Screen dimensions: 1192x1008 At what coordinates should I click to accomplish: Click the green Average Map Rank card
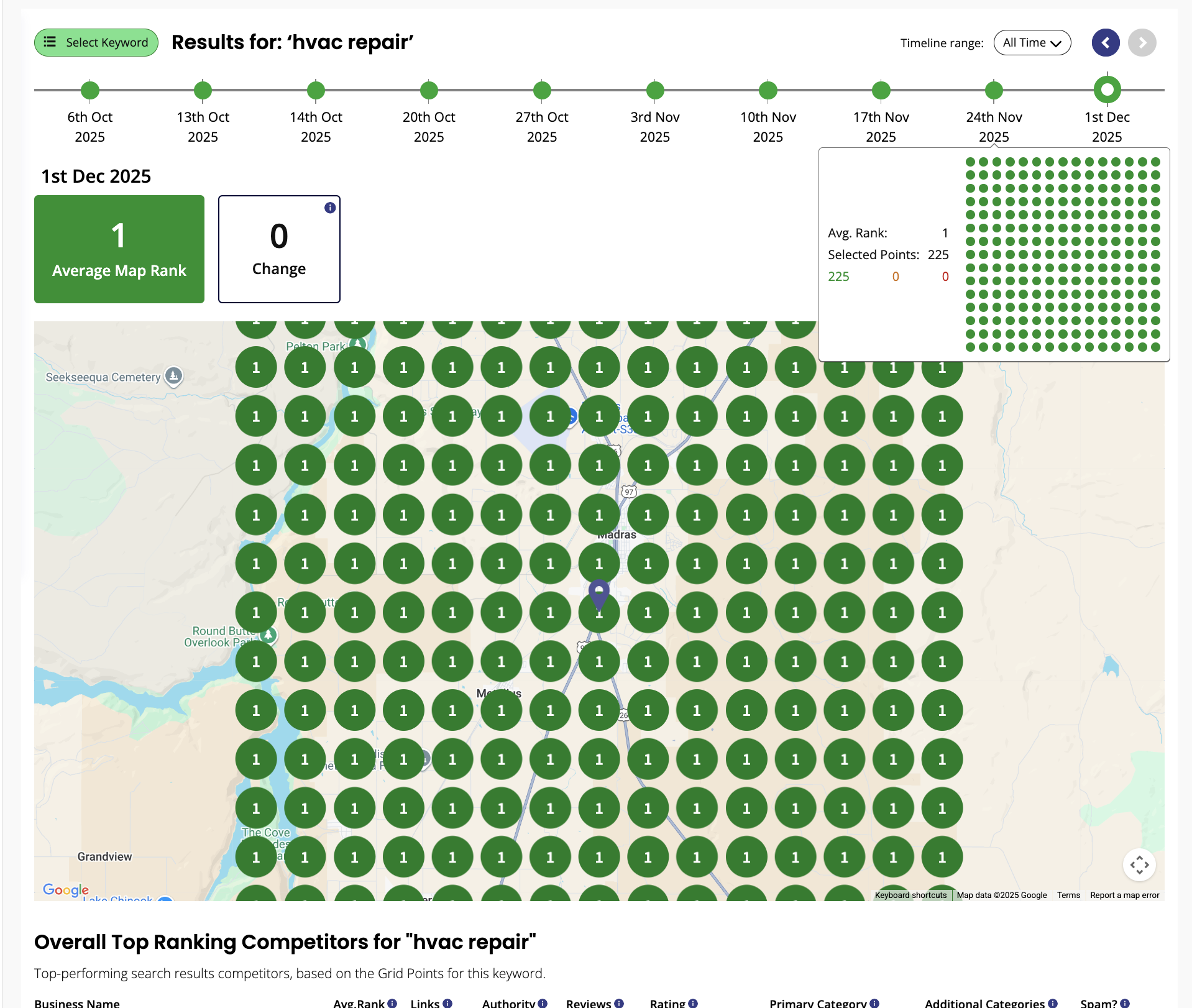coord(119,249)
